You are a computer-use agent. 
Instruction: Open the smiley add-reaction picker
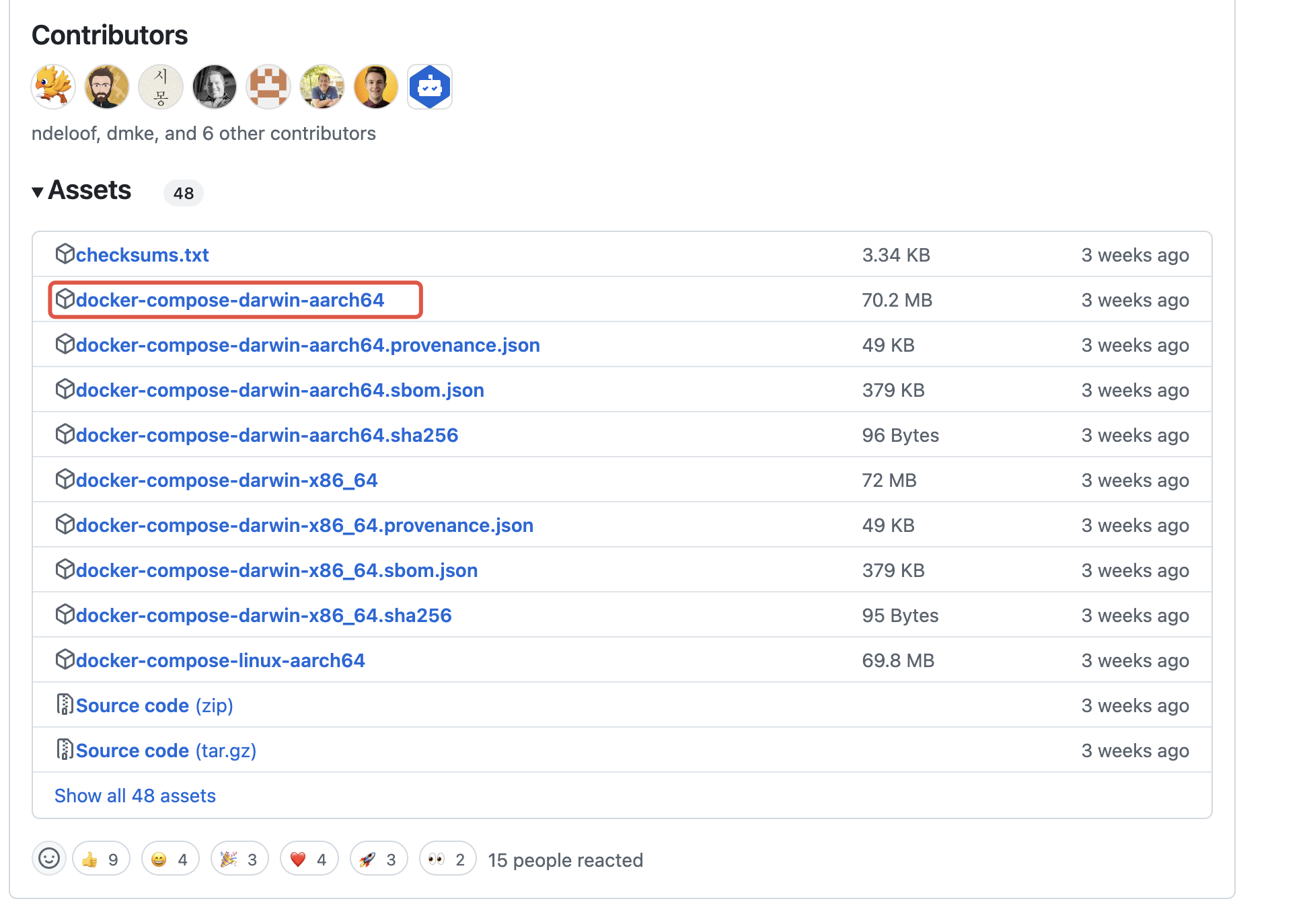(49, 859)
